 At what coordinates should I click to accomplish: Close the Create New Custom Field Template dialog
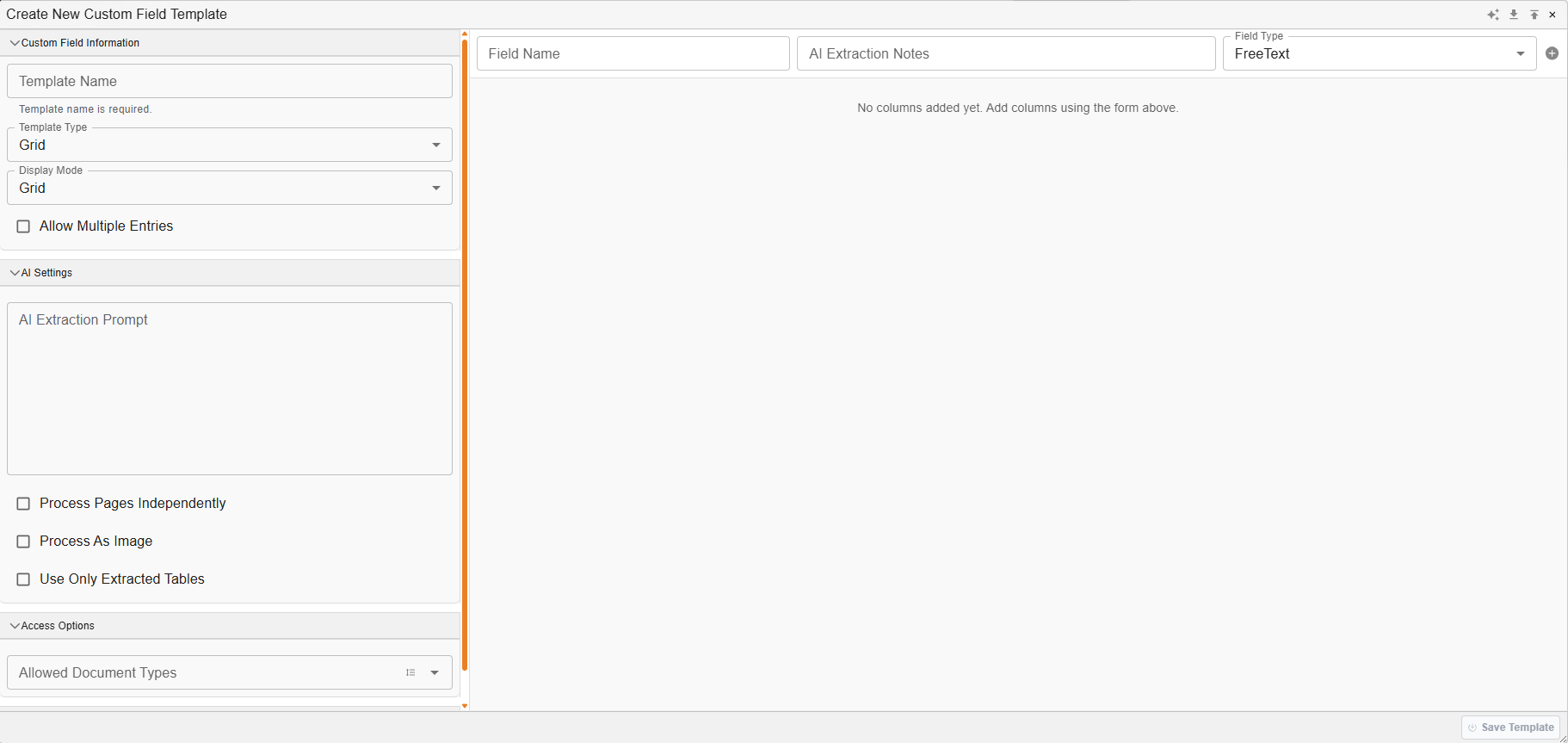[1553, 15]
